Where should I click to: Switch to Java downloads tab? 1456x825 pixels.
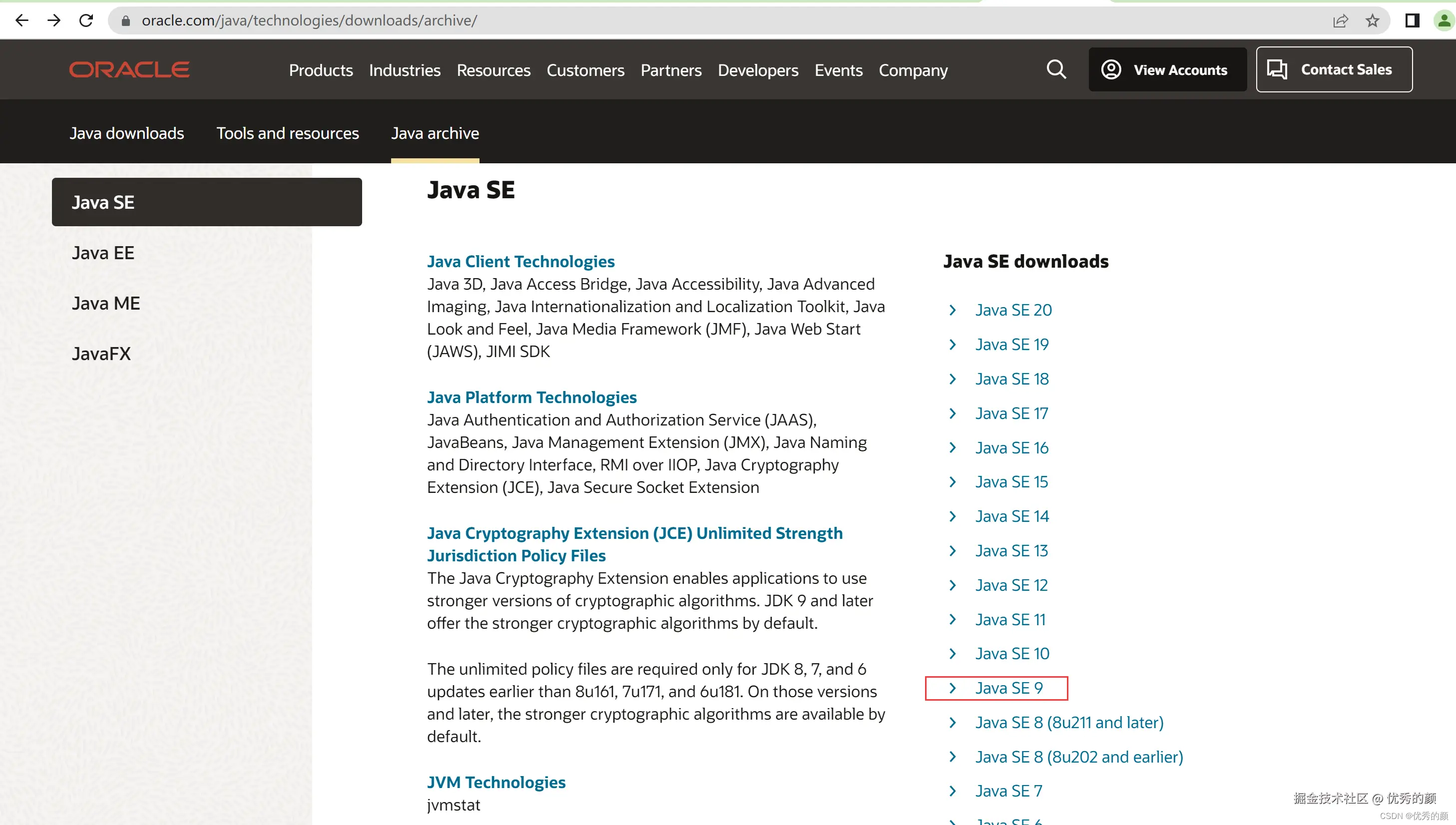pyautogui.click(x=127, y=133)
